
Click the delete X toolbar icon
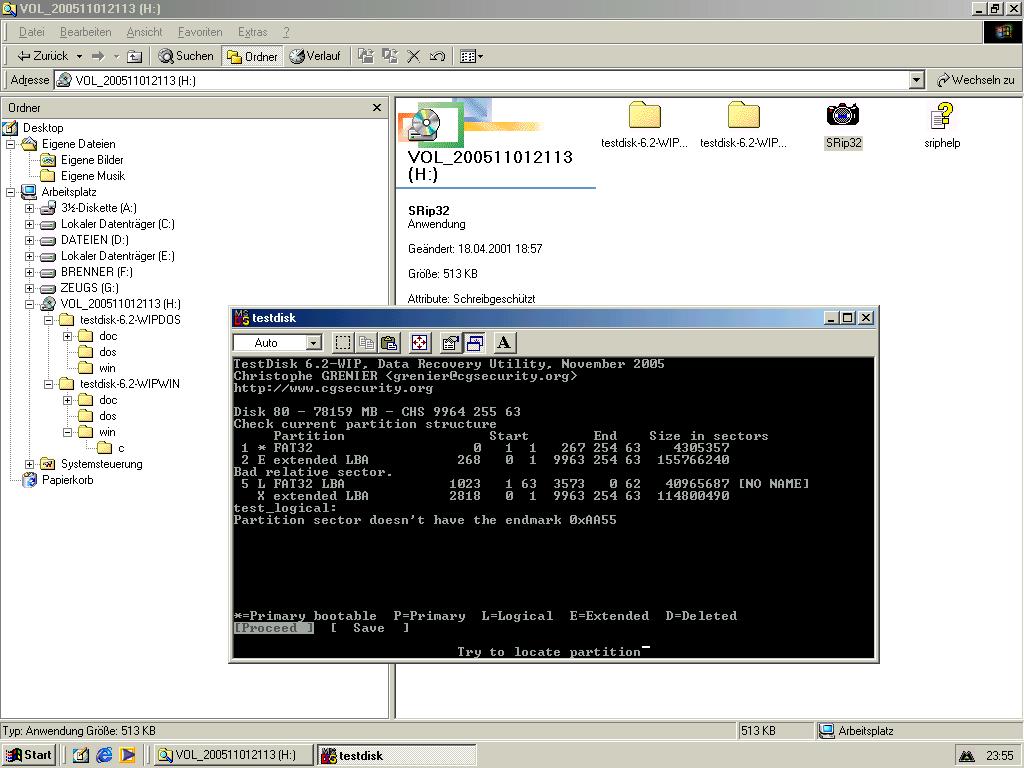coord(413,56)
